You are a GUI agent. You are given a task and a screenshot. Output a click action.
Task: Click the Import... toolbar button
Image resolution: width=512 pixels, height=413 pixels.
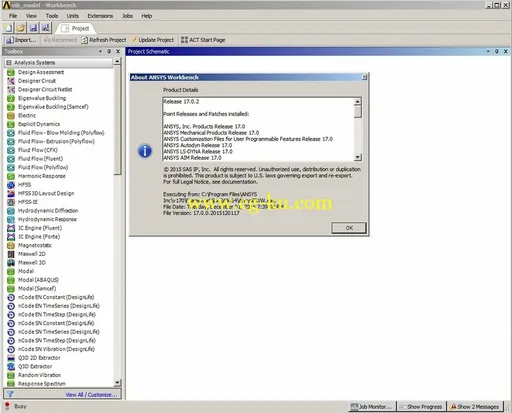click(x=21, y=40)
